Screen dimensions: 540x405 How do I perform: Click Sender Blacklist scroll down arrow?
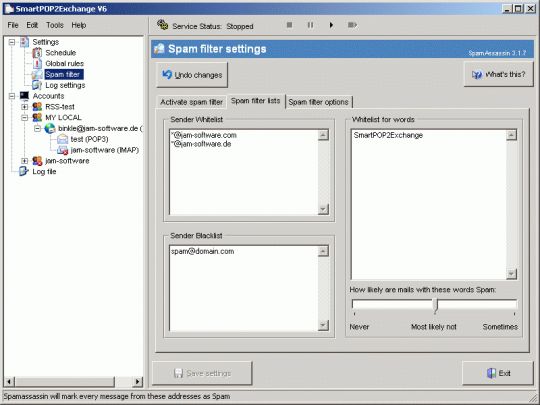[x=323, y=325]
